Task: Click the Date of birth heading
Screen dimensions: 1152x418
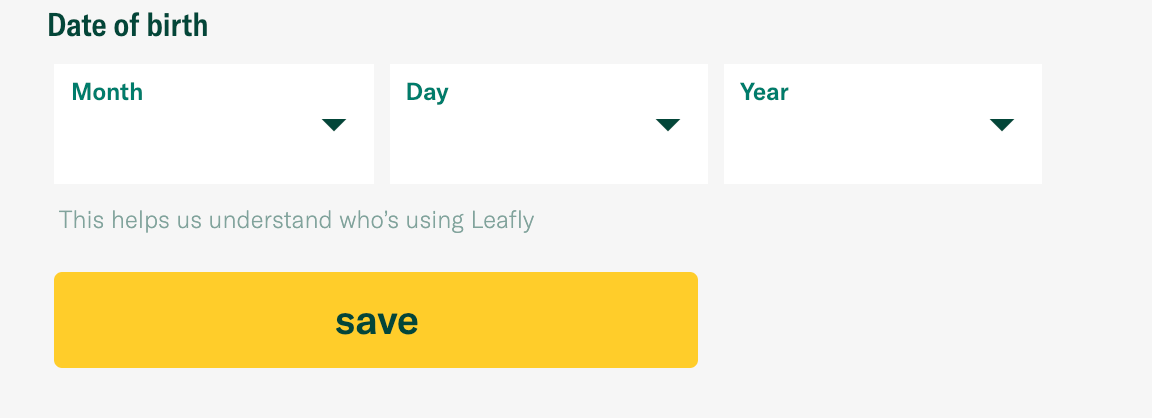Action: [x=128, y=26]
